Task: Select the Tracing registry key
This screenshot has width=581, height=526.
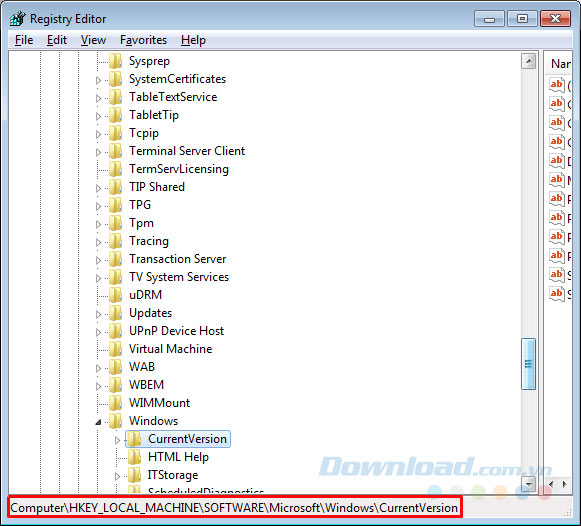Action: (149, 241)
